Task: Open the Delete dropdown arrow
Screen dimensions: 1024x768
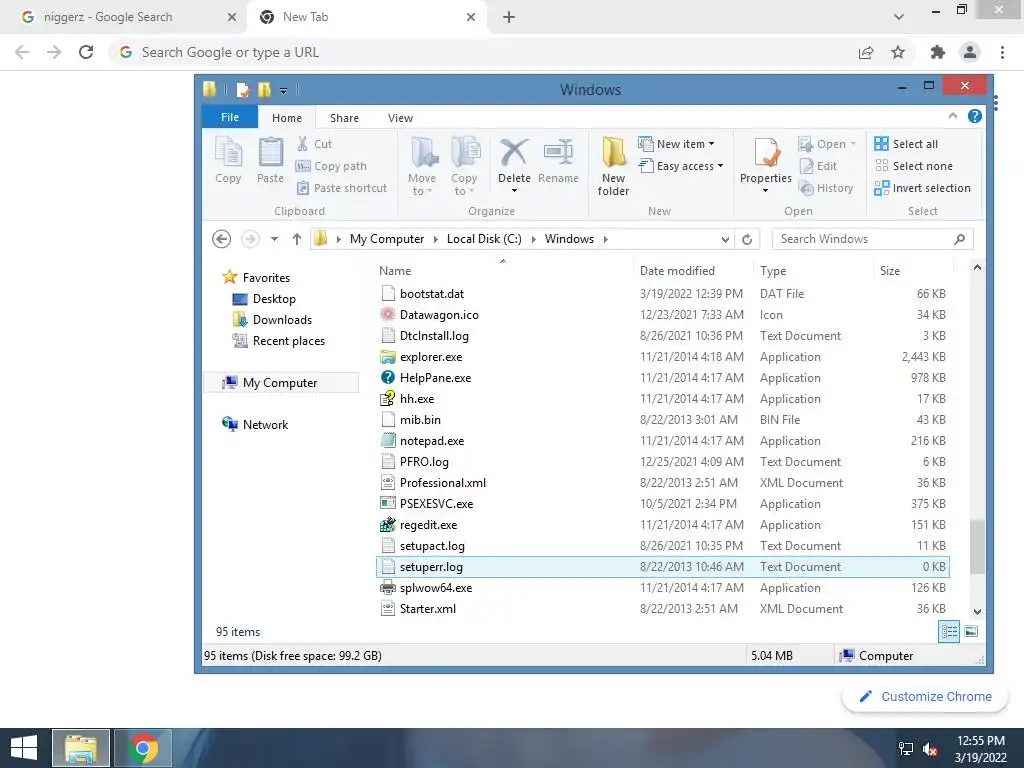Action: [x=514, y=191]
